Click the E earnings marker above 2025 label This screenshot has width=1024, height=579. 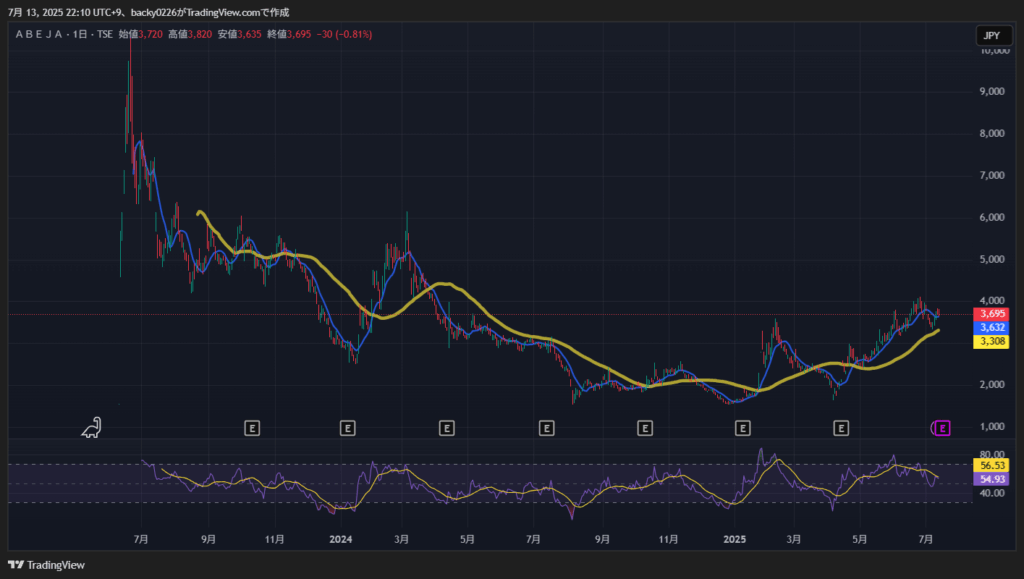point(743,428)
